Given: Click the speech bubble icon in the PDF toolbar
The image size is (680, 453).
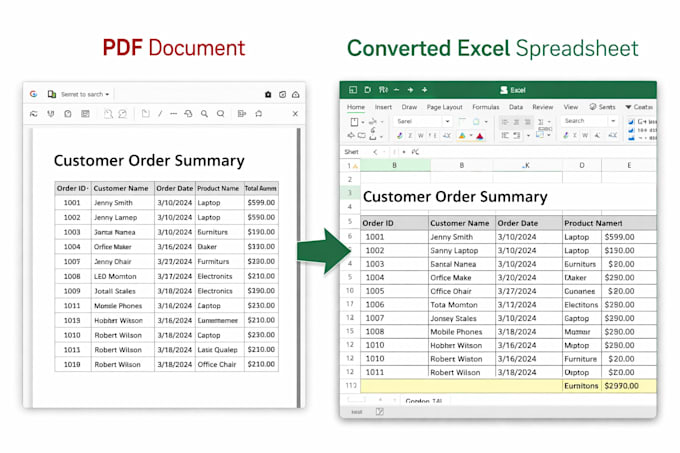Looking at the screenshot, I should point(221,114).
